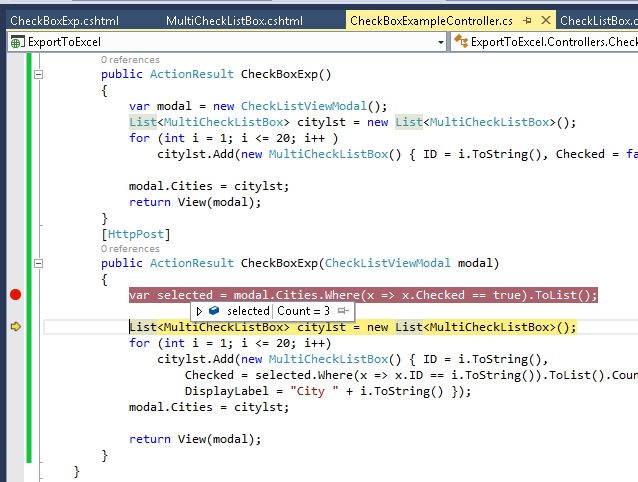Click the object icon in the data tip
This screenshot has height=482, width=638.
[214, 311]
